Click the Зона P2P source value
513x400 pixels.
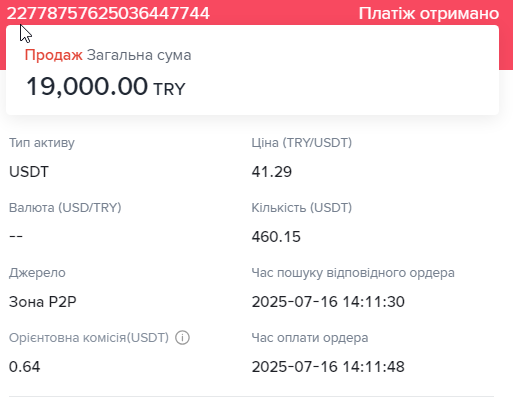point(43,302)
